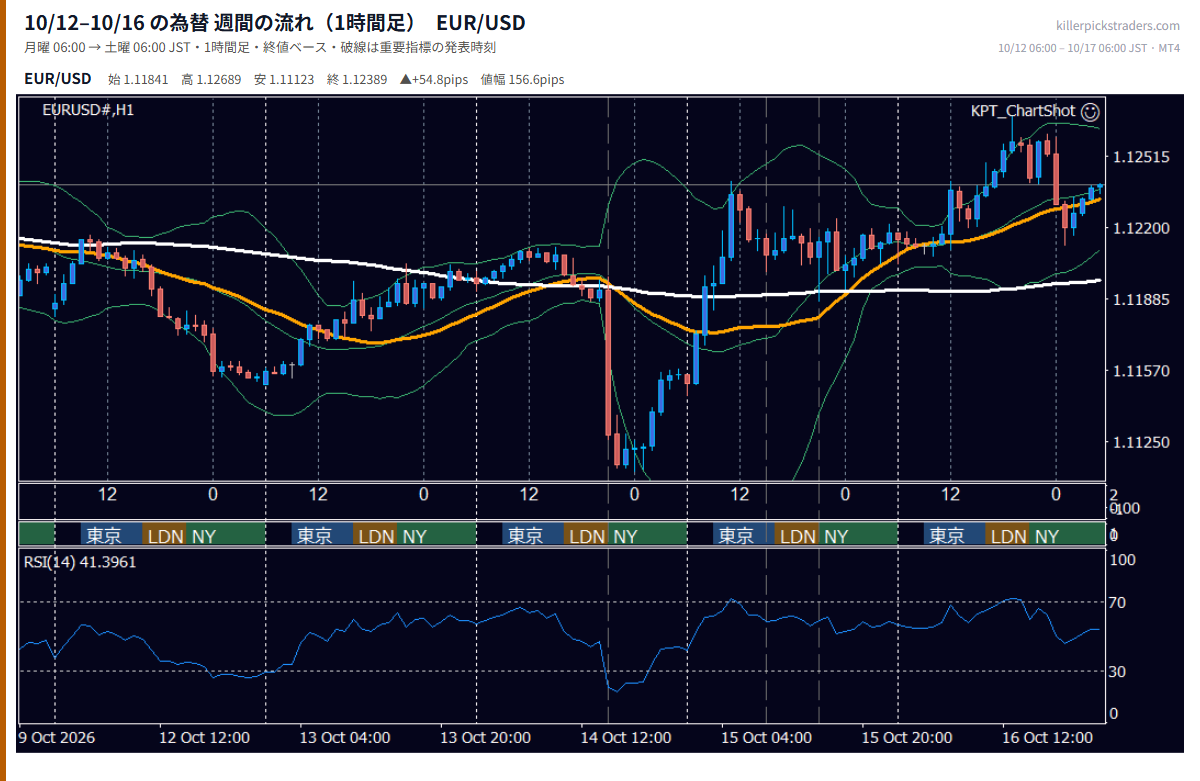Image resolution: width=1200 pixels, height=781 pixels.
Task: Click the 1.11570 price axis label
Action: tap(1141, 371)
